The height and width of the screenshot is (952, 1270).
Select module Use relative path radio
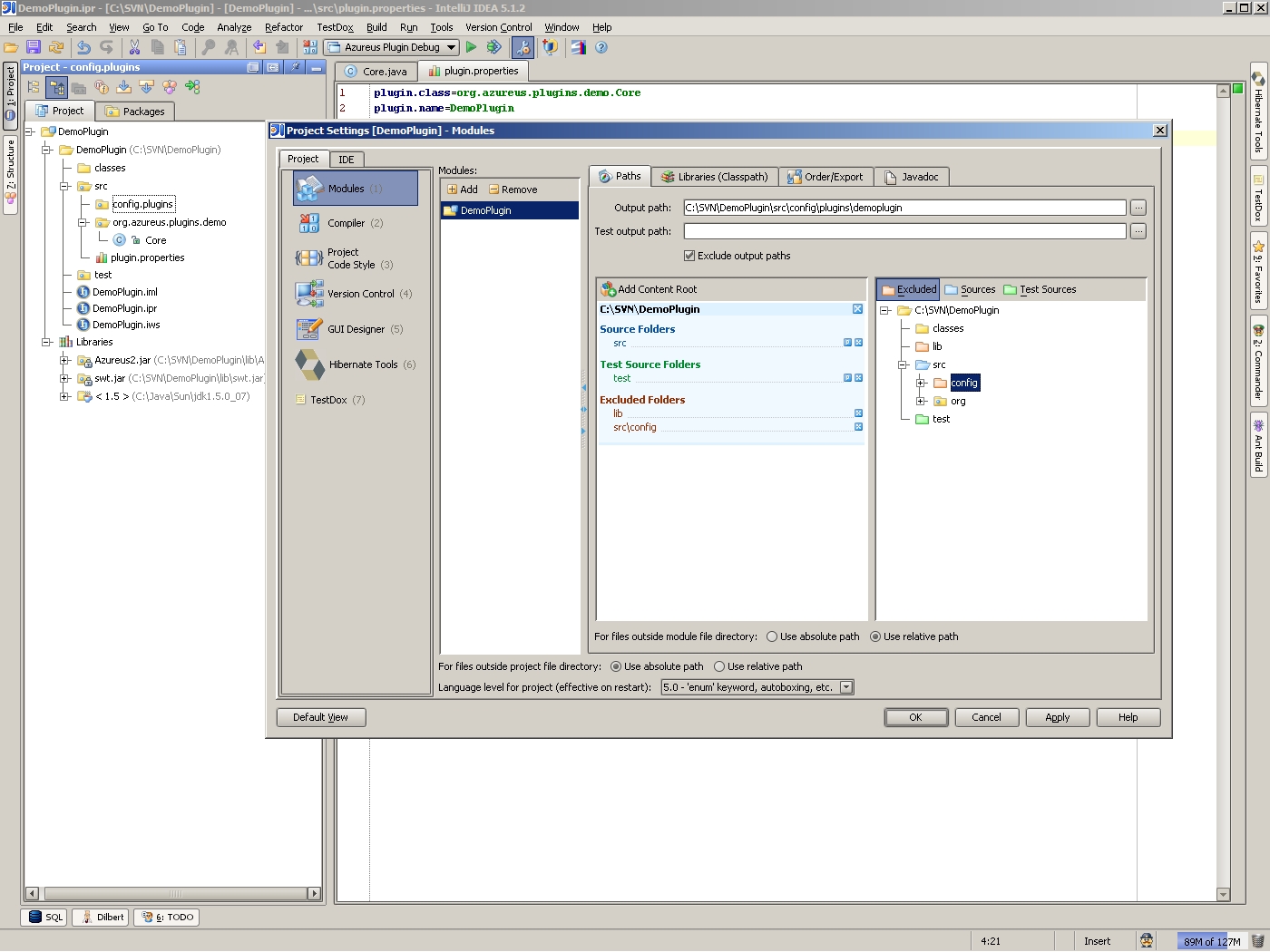coord(875,636)
